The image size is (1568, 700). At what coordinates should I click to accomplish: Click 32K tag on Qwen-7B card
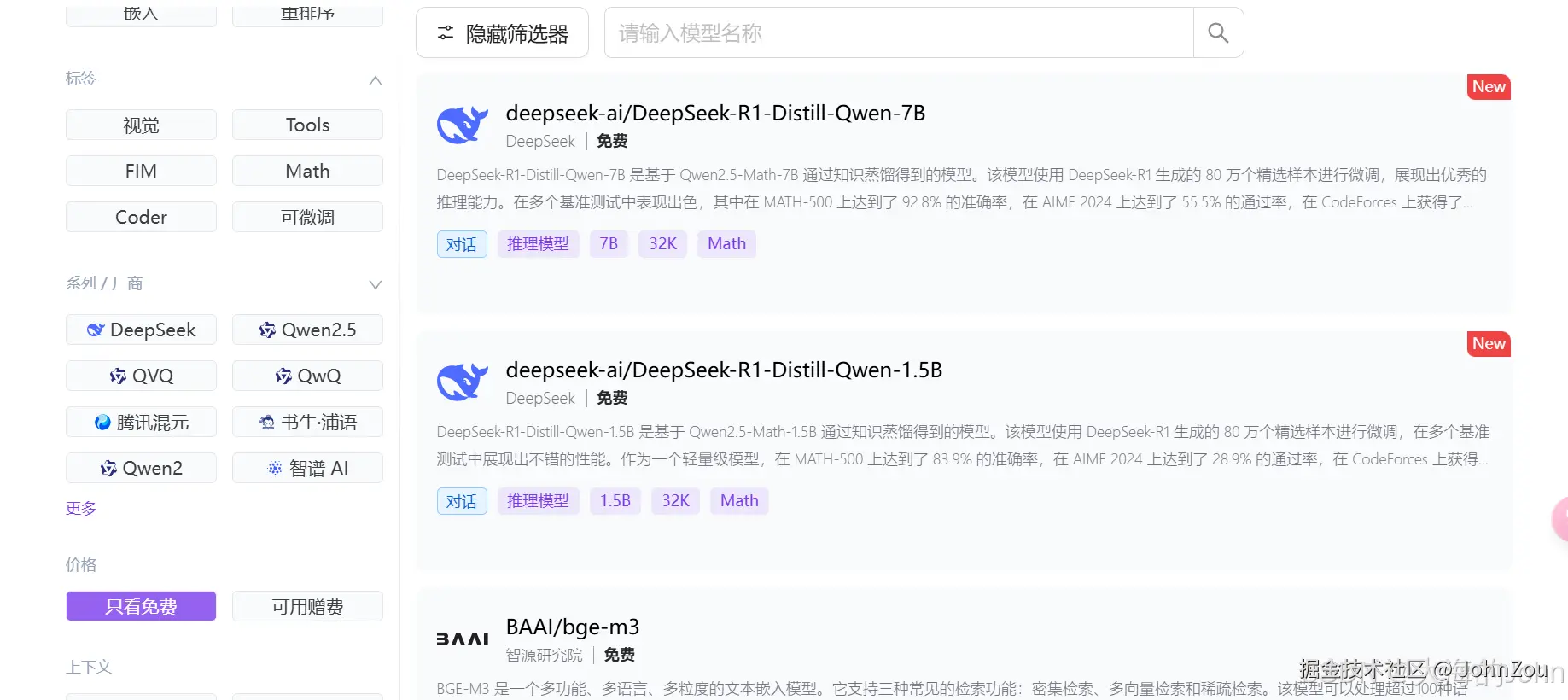coord(662,244)
